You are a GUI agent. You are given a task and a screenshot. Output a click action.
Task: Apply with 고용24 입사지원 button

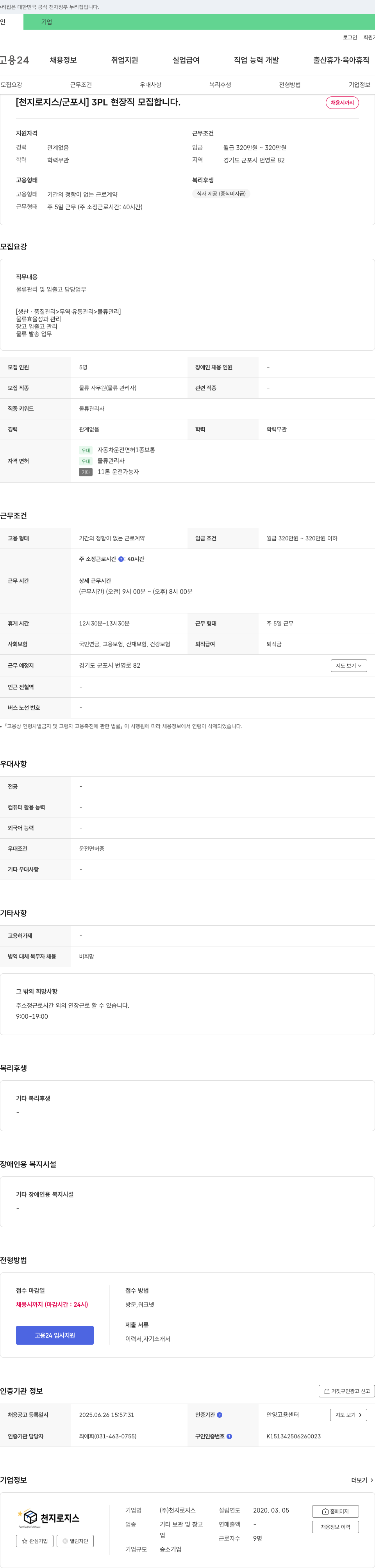point(55,1335)
